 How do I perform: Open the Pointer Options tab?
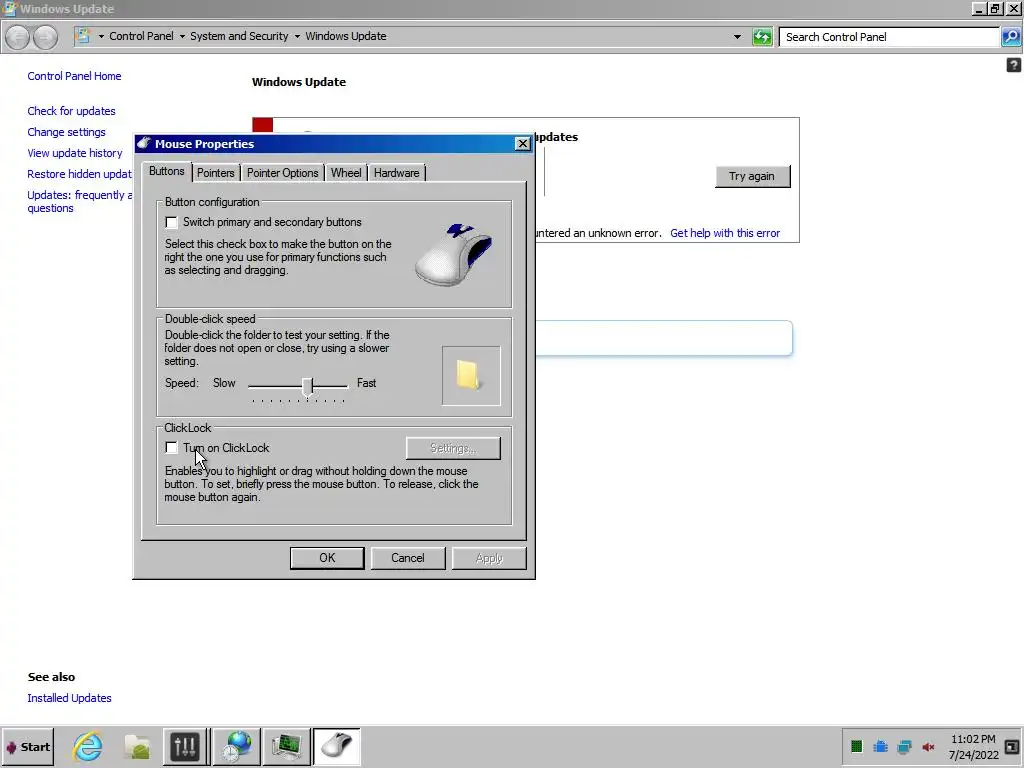tap(282, 173)
